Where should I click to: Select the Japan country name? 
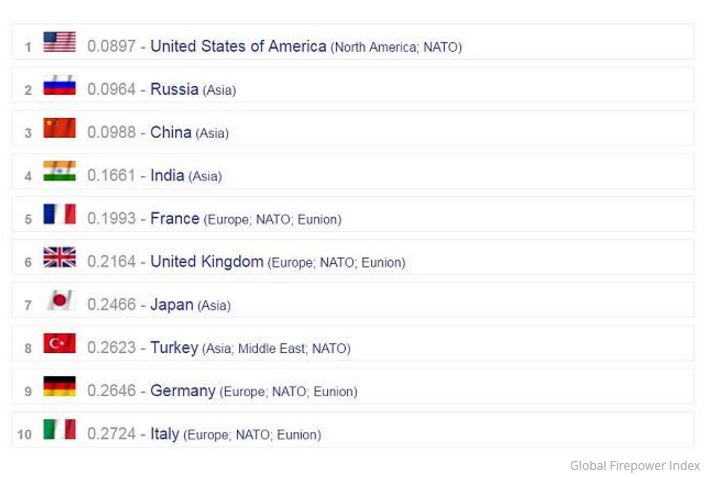tap(172, 305)
